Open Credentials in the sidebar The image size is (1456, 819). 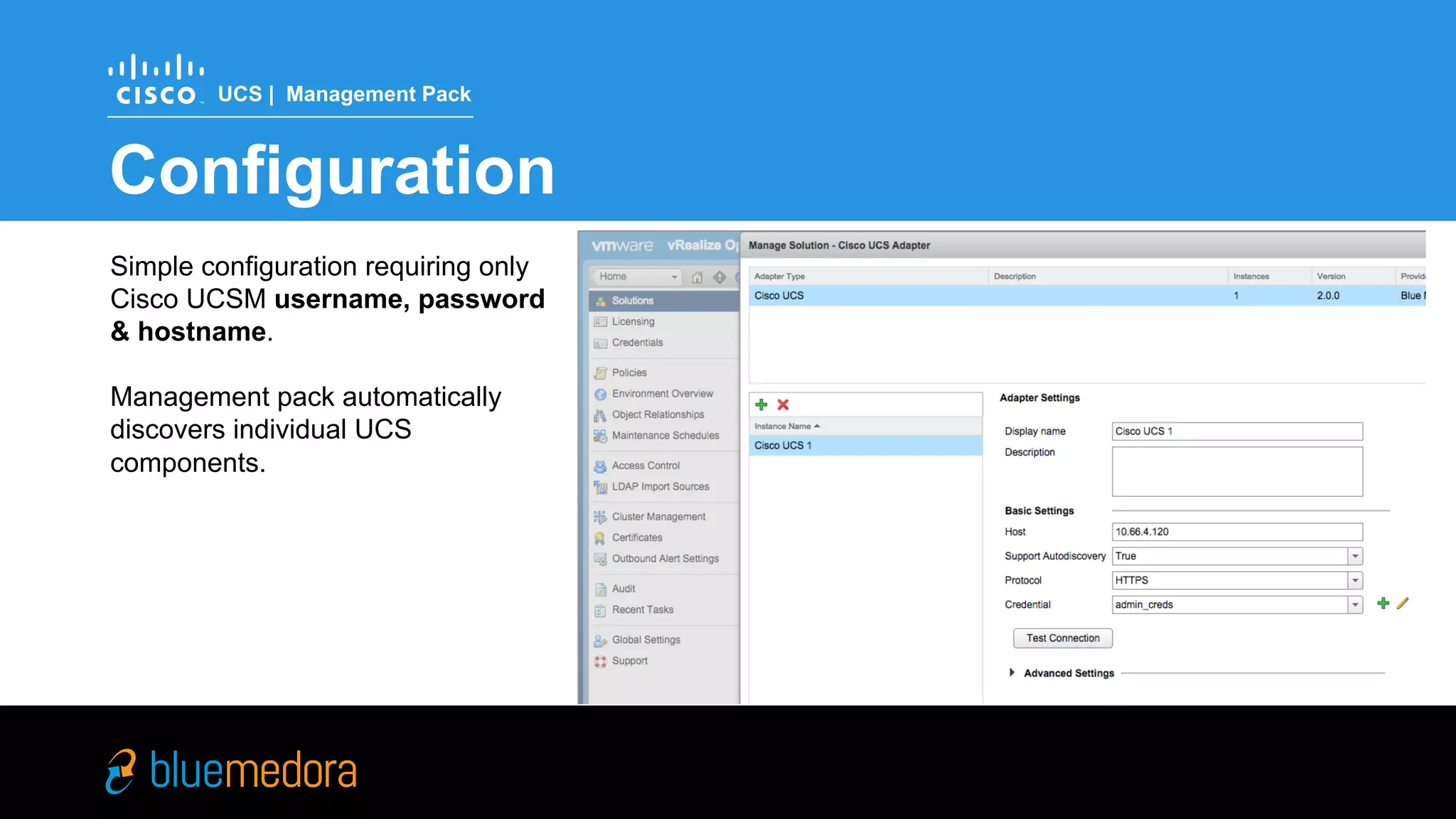(637, 343)
